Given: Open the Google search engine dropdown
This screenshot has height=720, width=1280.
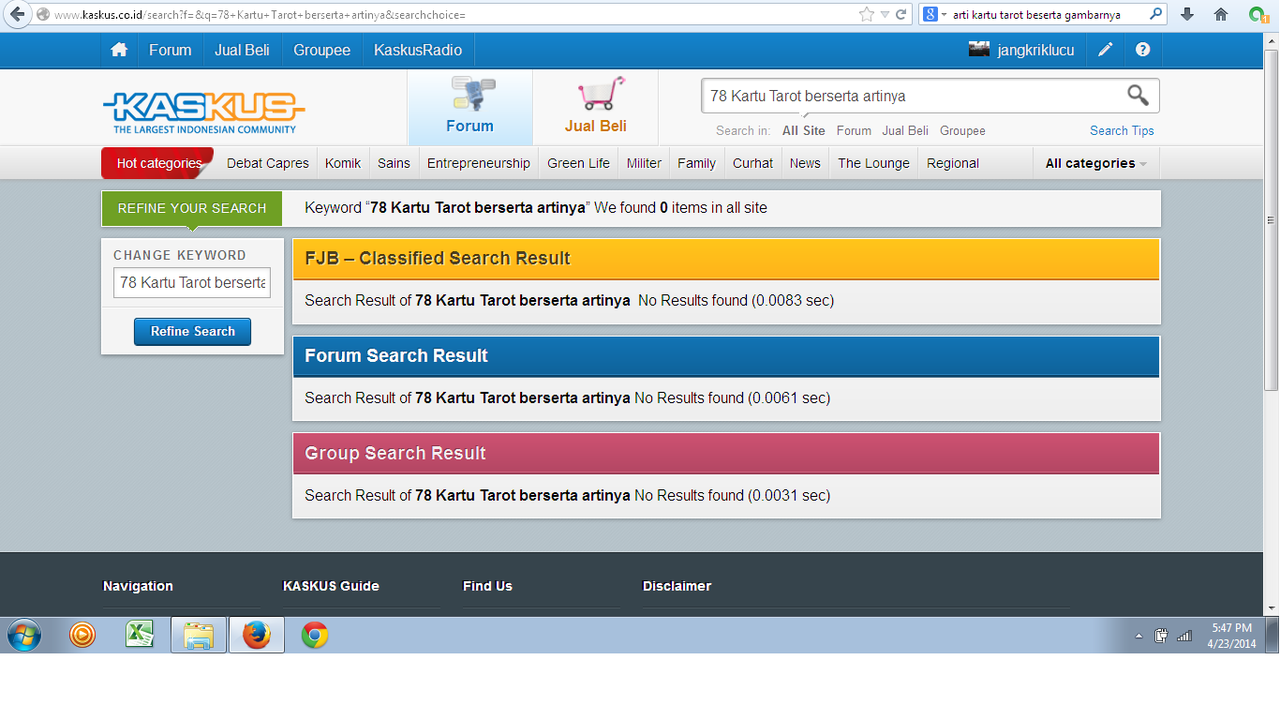Looking at the screenshot, I should pos(935,14).
